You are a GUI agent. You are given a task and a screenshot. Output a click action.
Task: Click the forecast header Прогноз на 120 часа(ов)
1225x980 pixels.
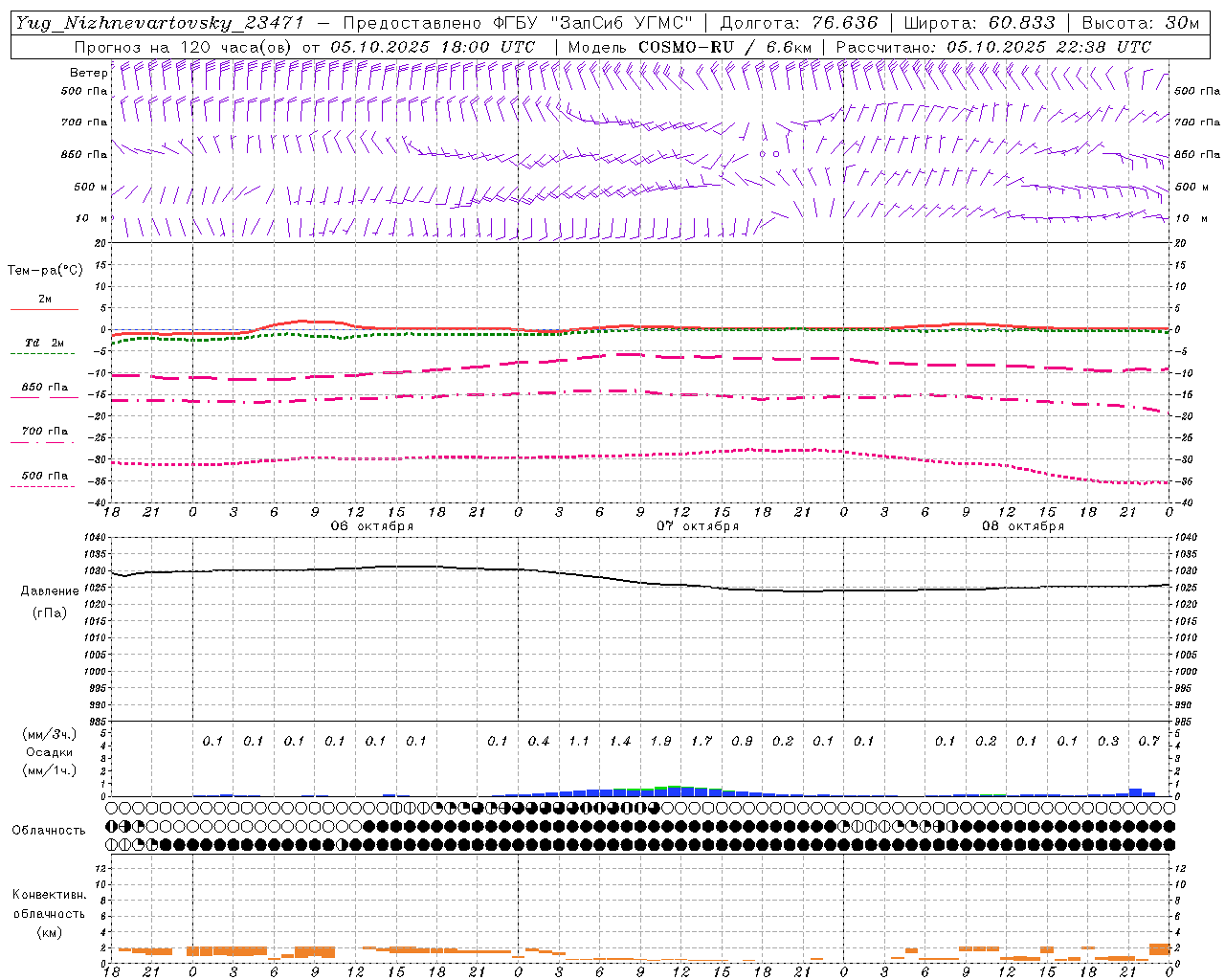184,47
